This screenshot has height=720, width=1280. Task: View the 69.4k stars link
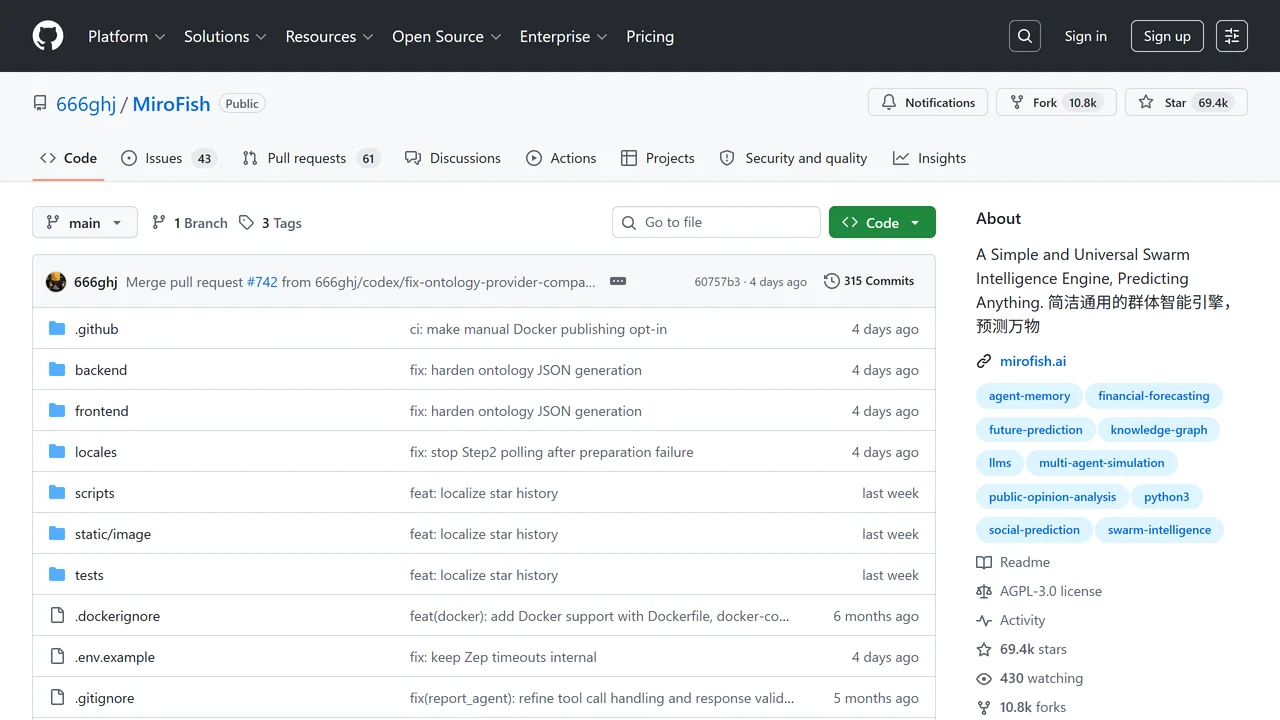pos(1022,649)
